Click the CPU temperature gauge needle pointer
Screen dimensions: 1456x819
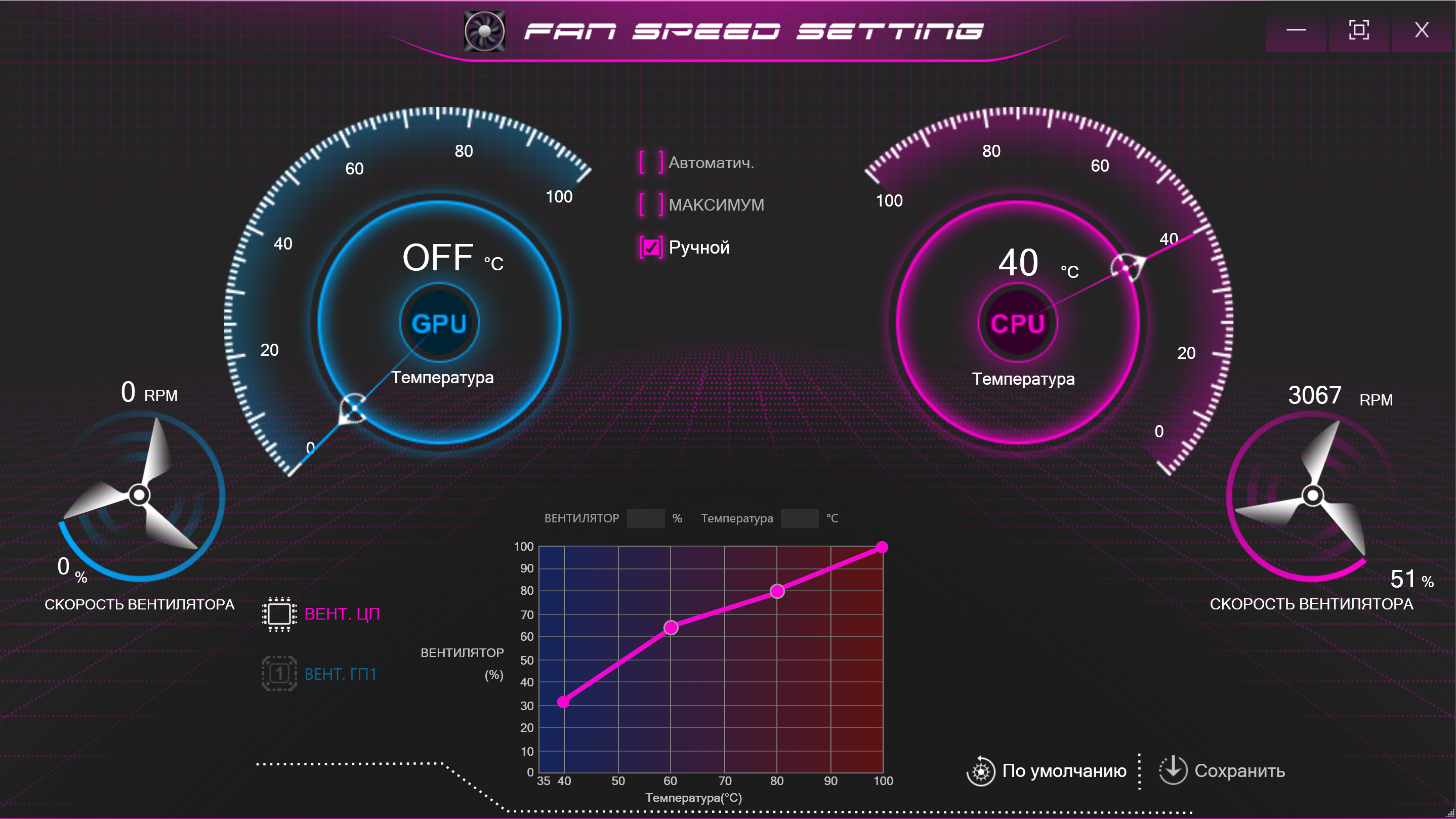pos(1127,267)
